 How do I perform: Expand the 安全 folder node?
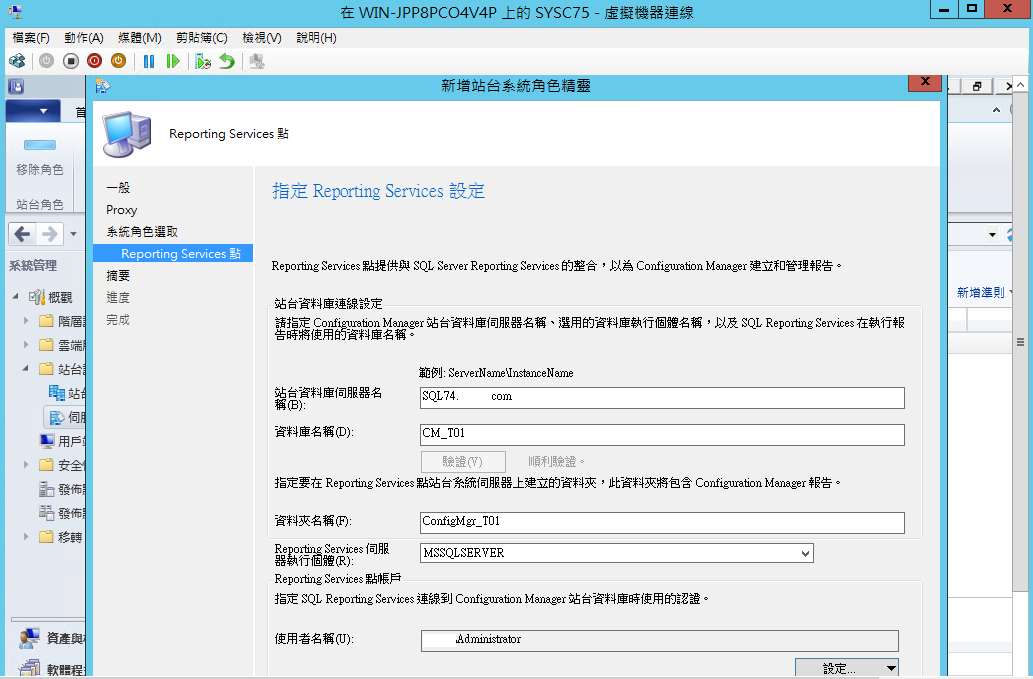(x=26, y=464)
